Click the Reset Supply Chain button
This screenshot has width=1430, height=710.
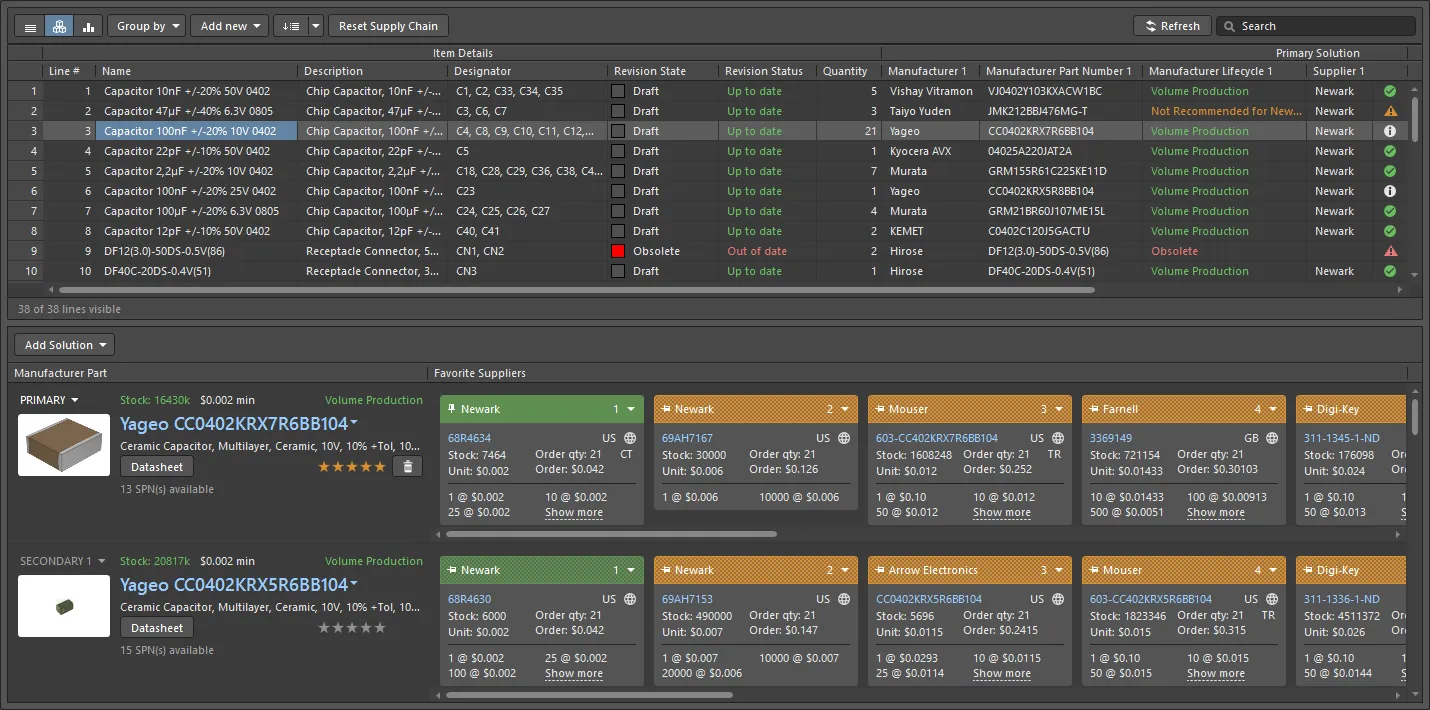pyautogui.click(x=388, y=26)
